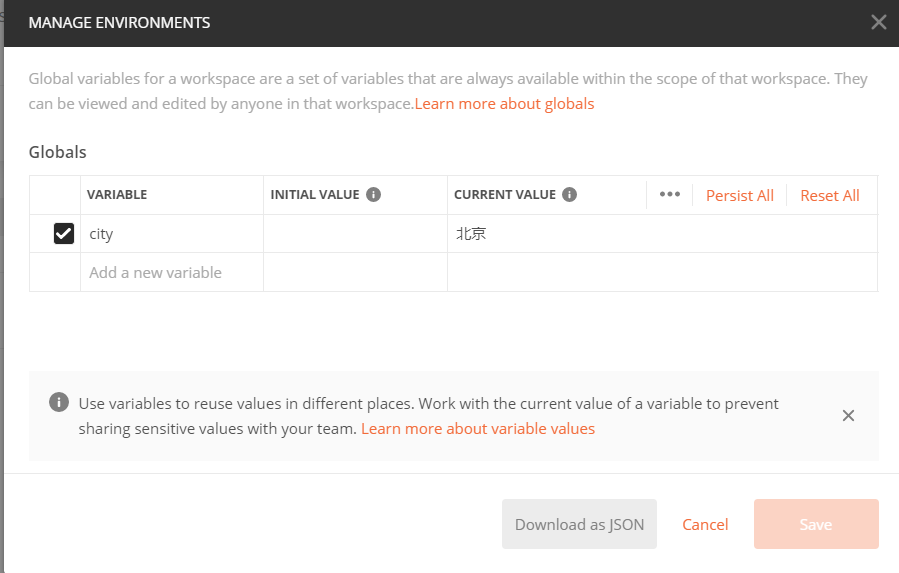Cancel the environment changes
The width and height of the screenshot is (899, 573).
click(x=705, y=524)
